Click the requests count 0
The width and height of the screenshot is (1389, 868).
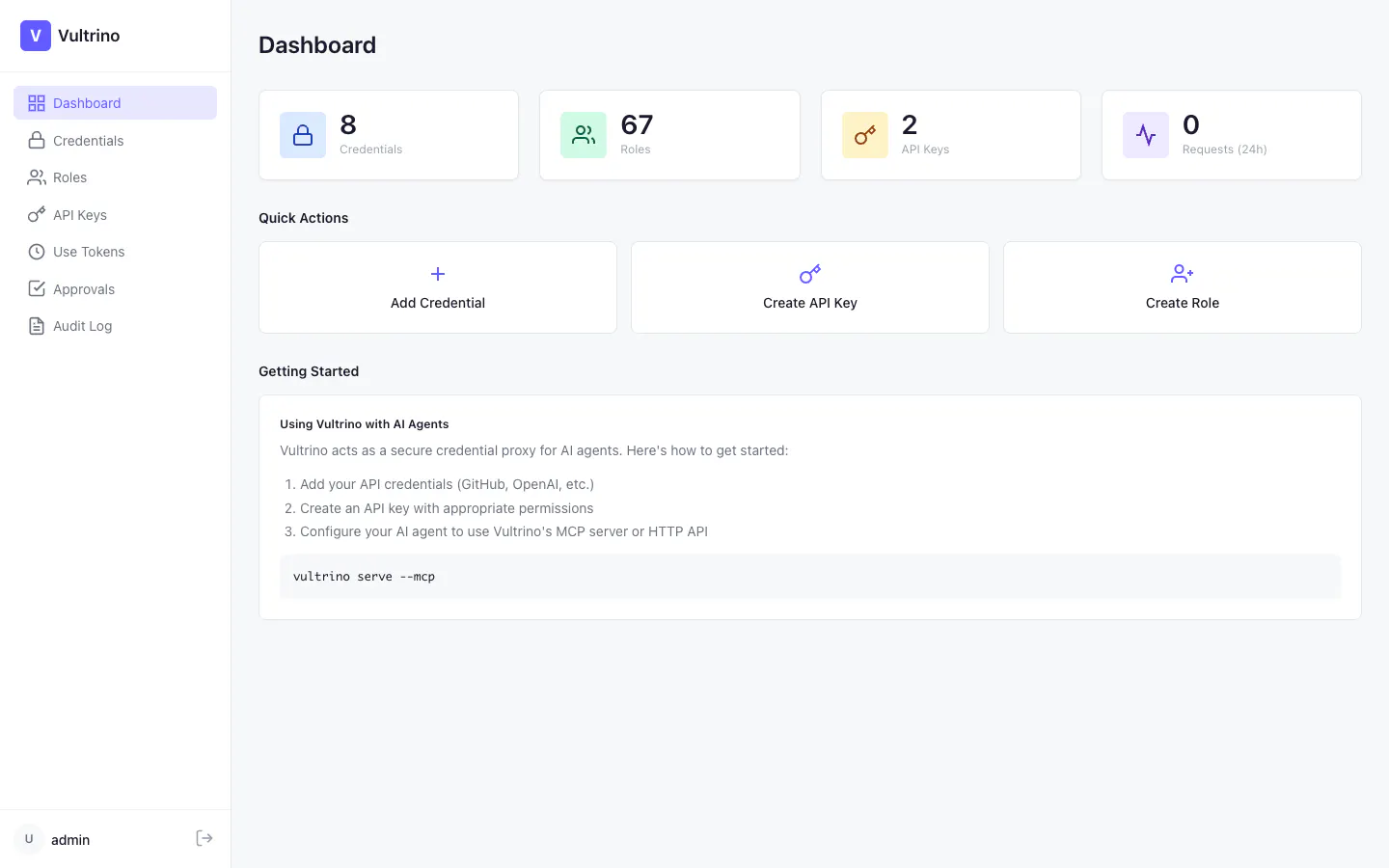[x=1191, y=124]
